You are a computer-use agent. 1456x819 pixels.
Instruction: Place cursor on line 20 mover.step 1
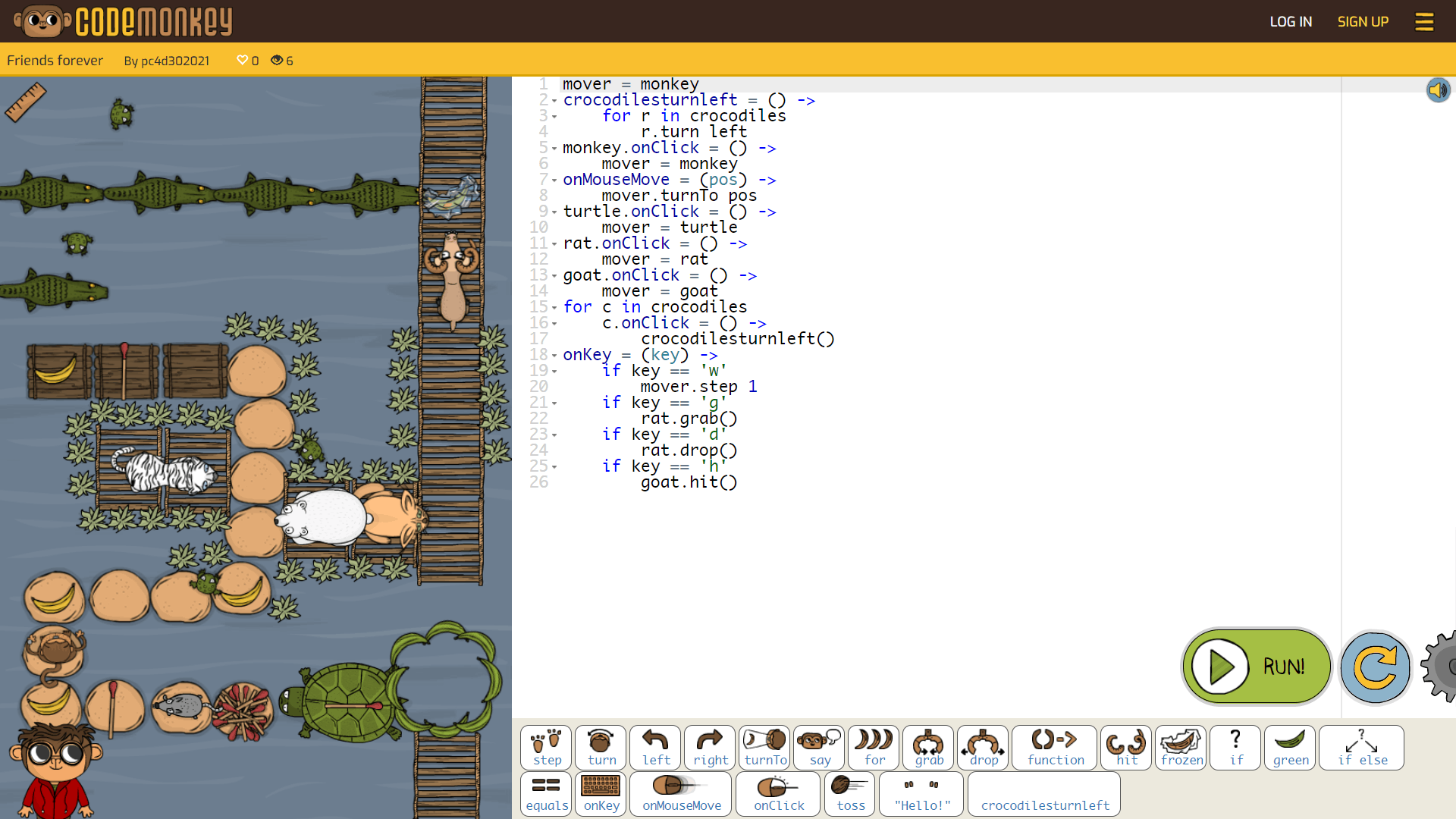(698, 387)
